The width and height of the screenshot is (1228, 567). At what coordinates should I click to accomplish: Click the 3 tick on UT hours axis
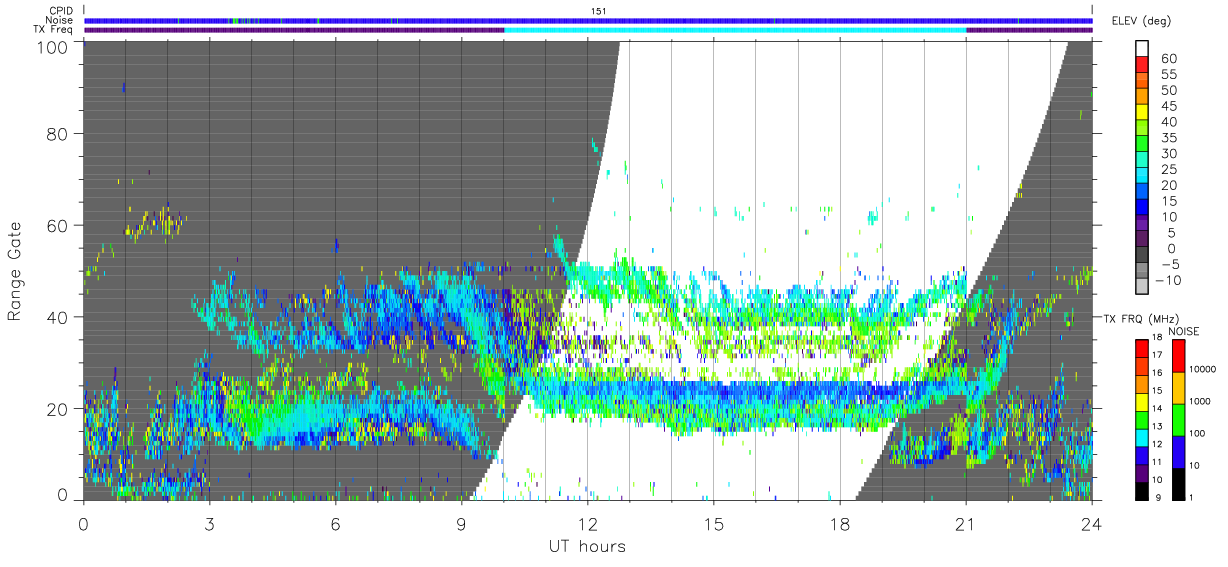pos(210,522)
